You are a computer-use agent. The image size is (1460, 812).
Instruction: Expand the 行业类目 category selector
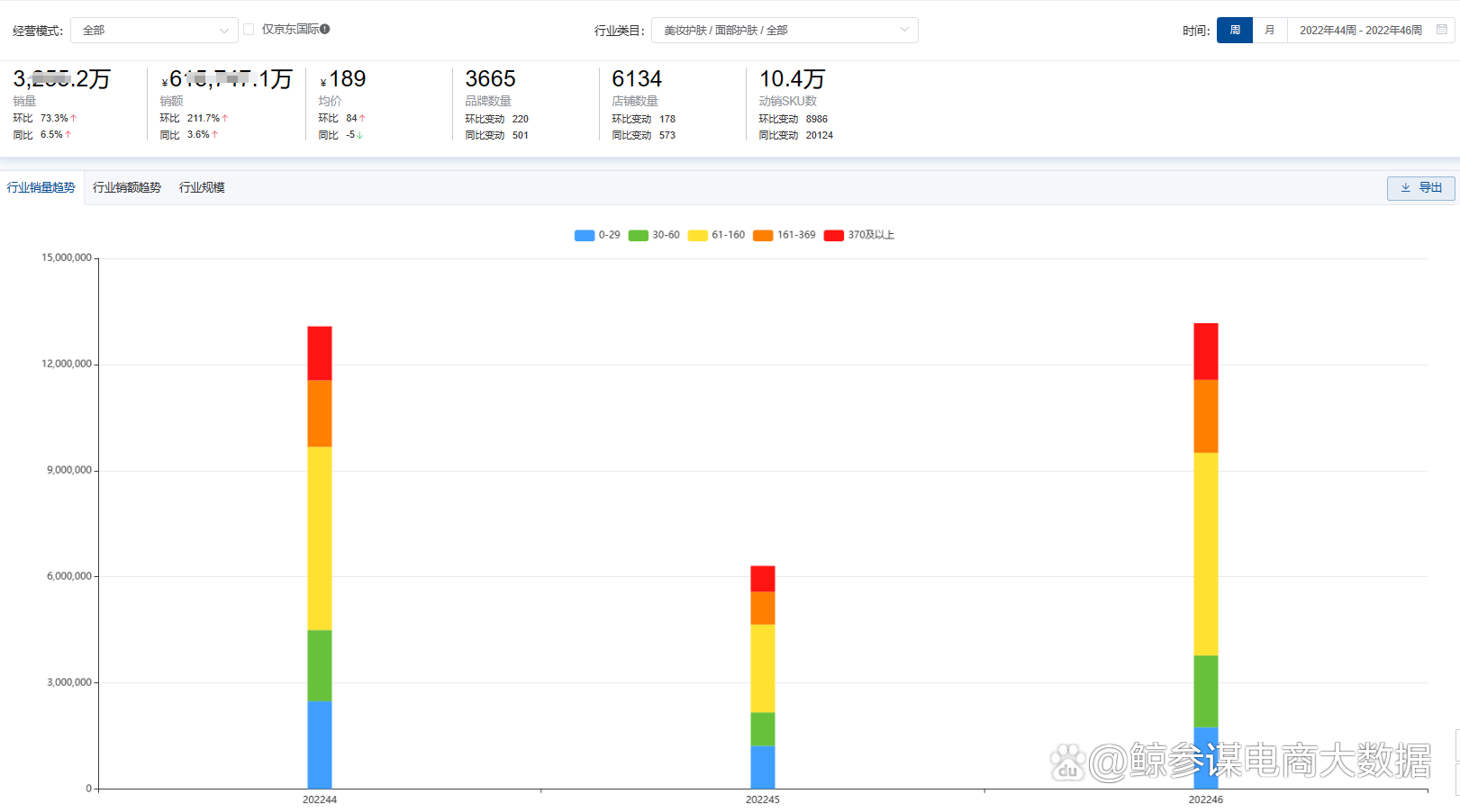pyautogui.click(x=784, y=31)
